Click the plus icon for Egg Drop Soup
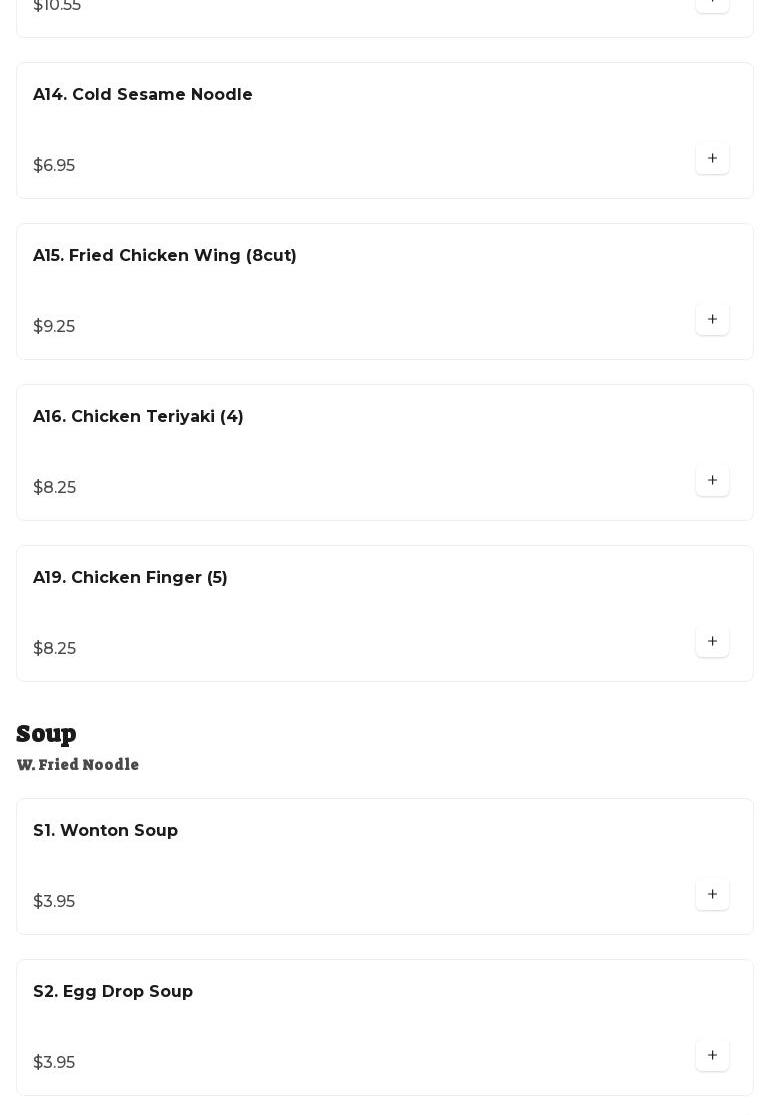The width and height of the screenshot is (770, 1115). coord(712,1055)
